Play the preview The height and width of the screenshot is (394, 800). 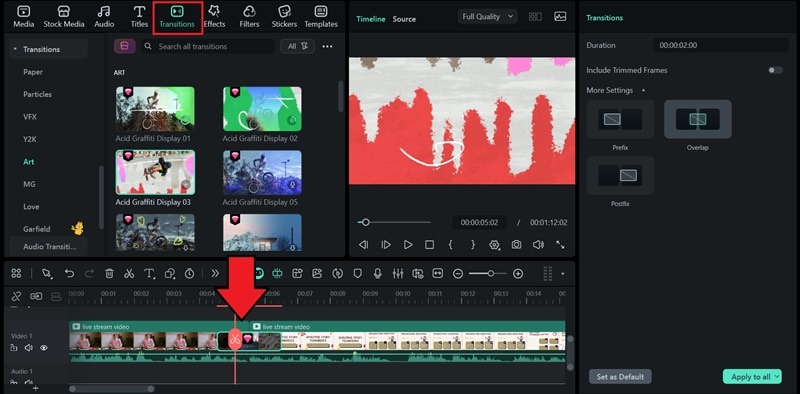tap(408, 245)
